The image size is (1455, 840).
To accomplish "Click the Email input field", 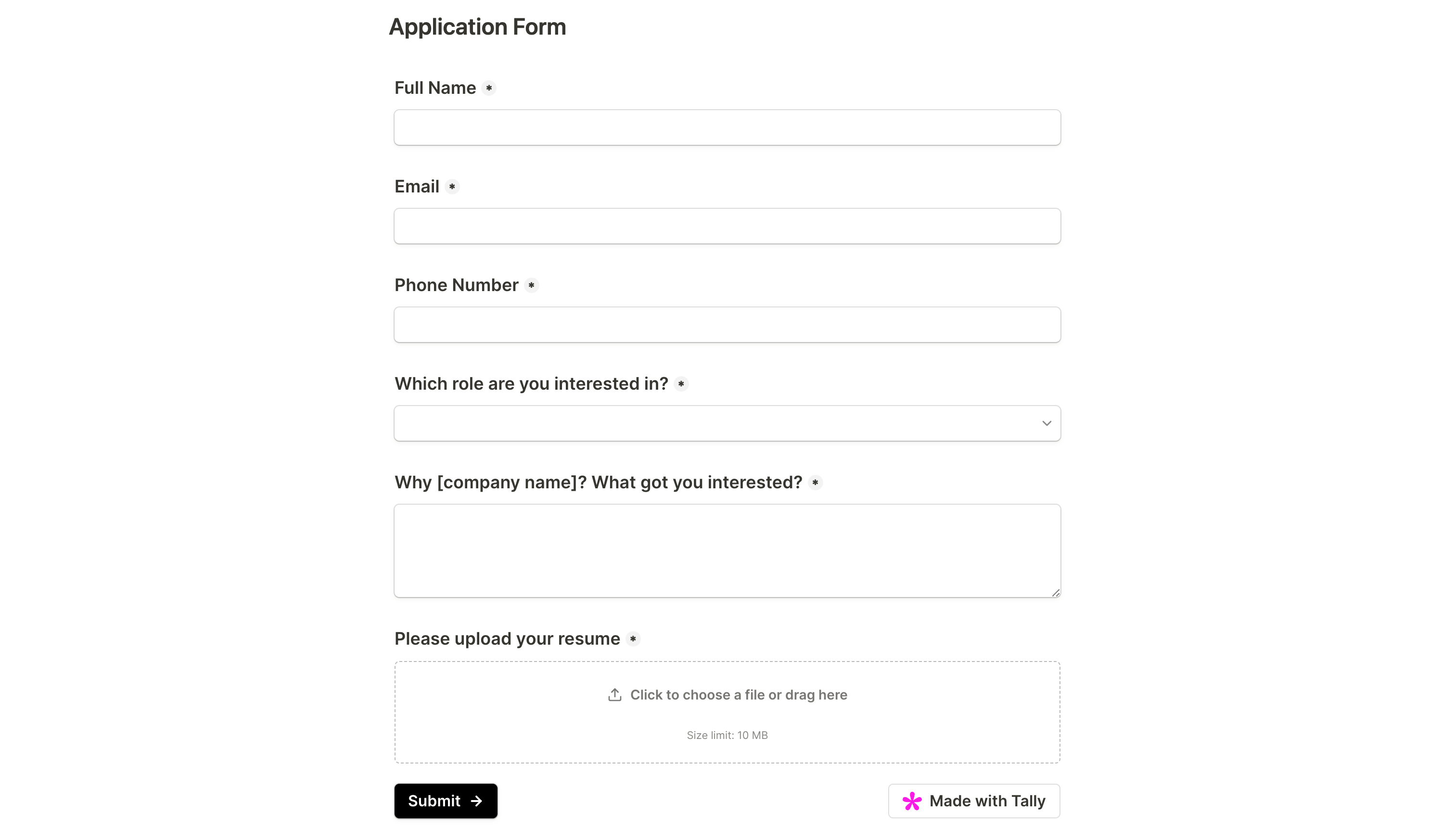I will (x=727, y=225).
